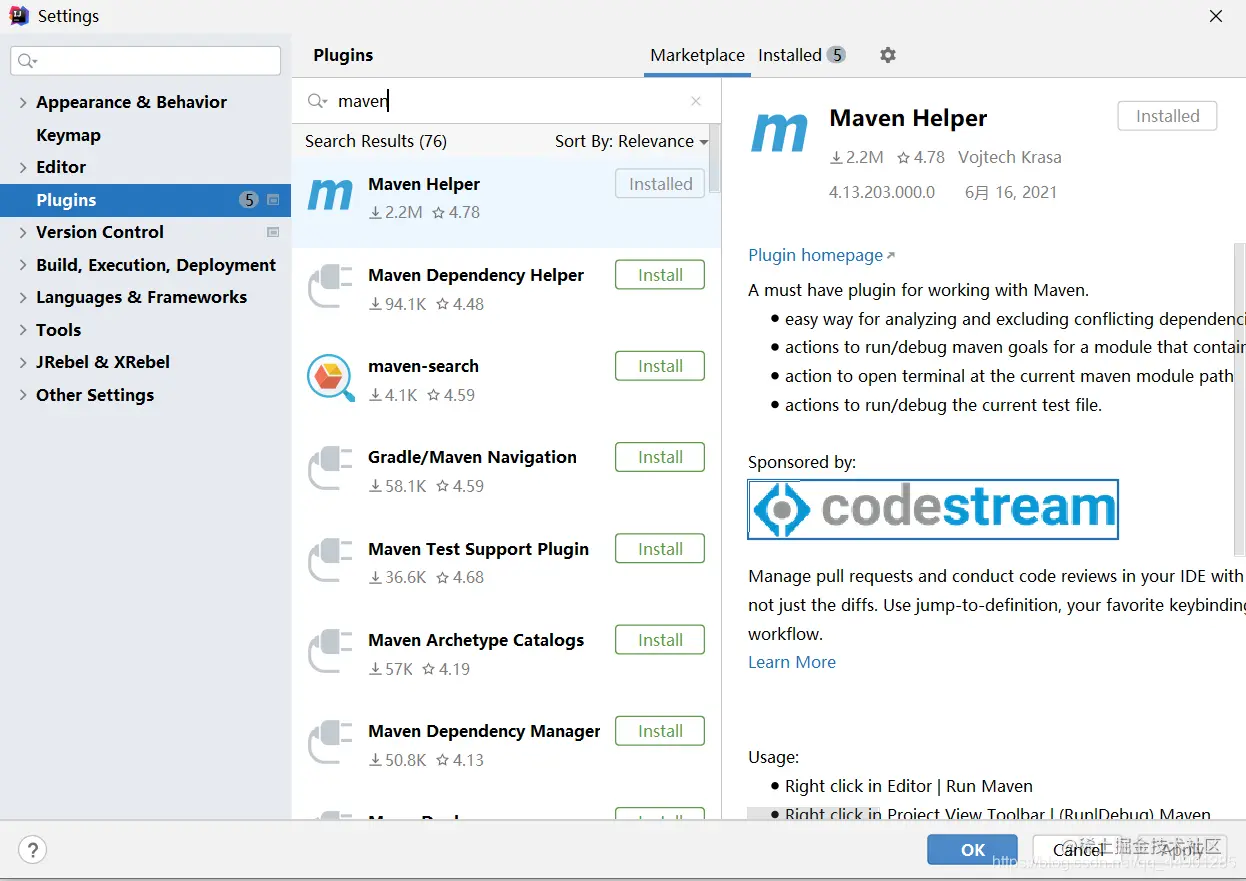Click the magnifier icon in plugin search

coord(317,101)
